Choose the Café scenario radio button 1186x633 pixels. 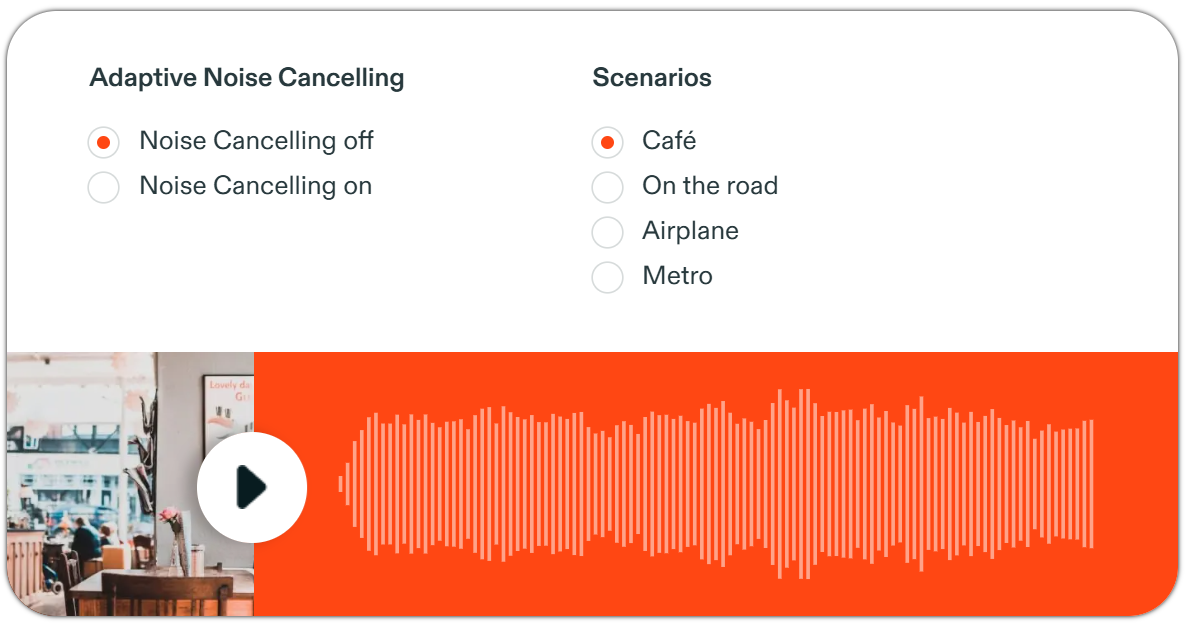tap(607, 142)
